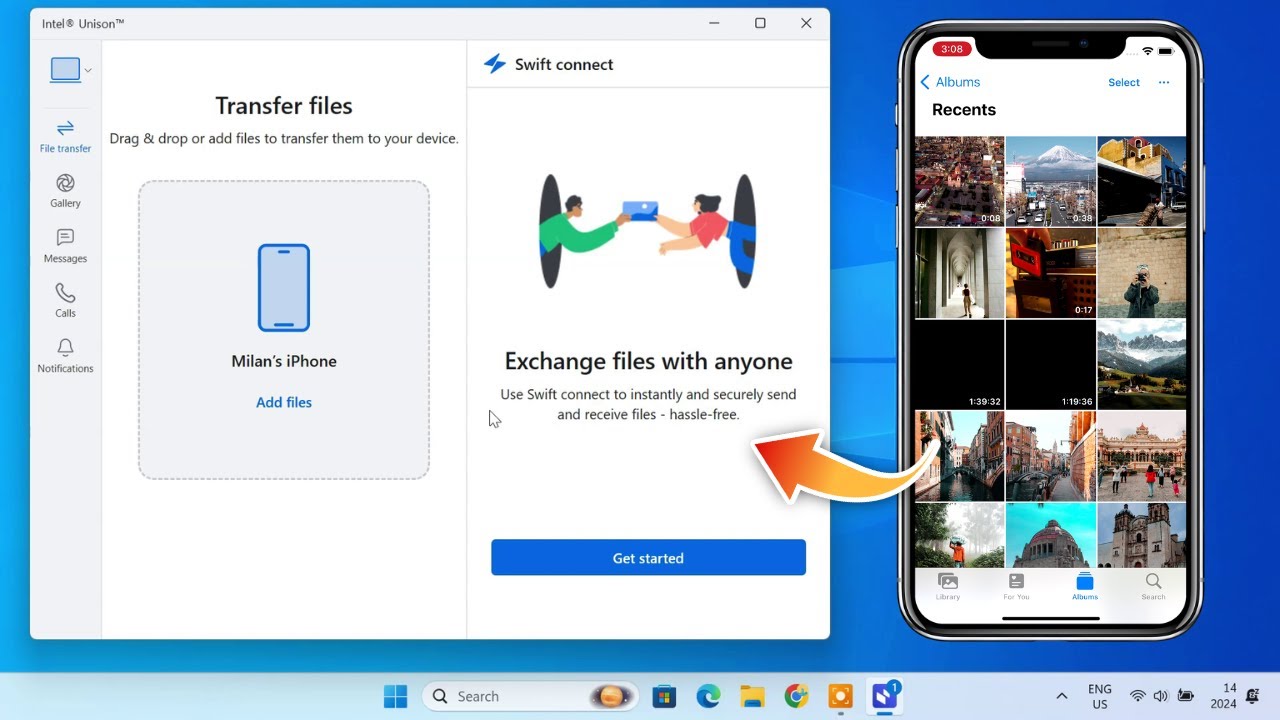This screenshot has height=720, width=1280.
Task: Open the File transfer section
Action: coord(65,136)
